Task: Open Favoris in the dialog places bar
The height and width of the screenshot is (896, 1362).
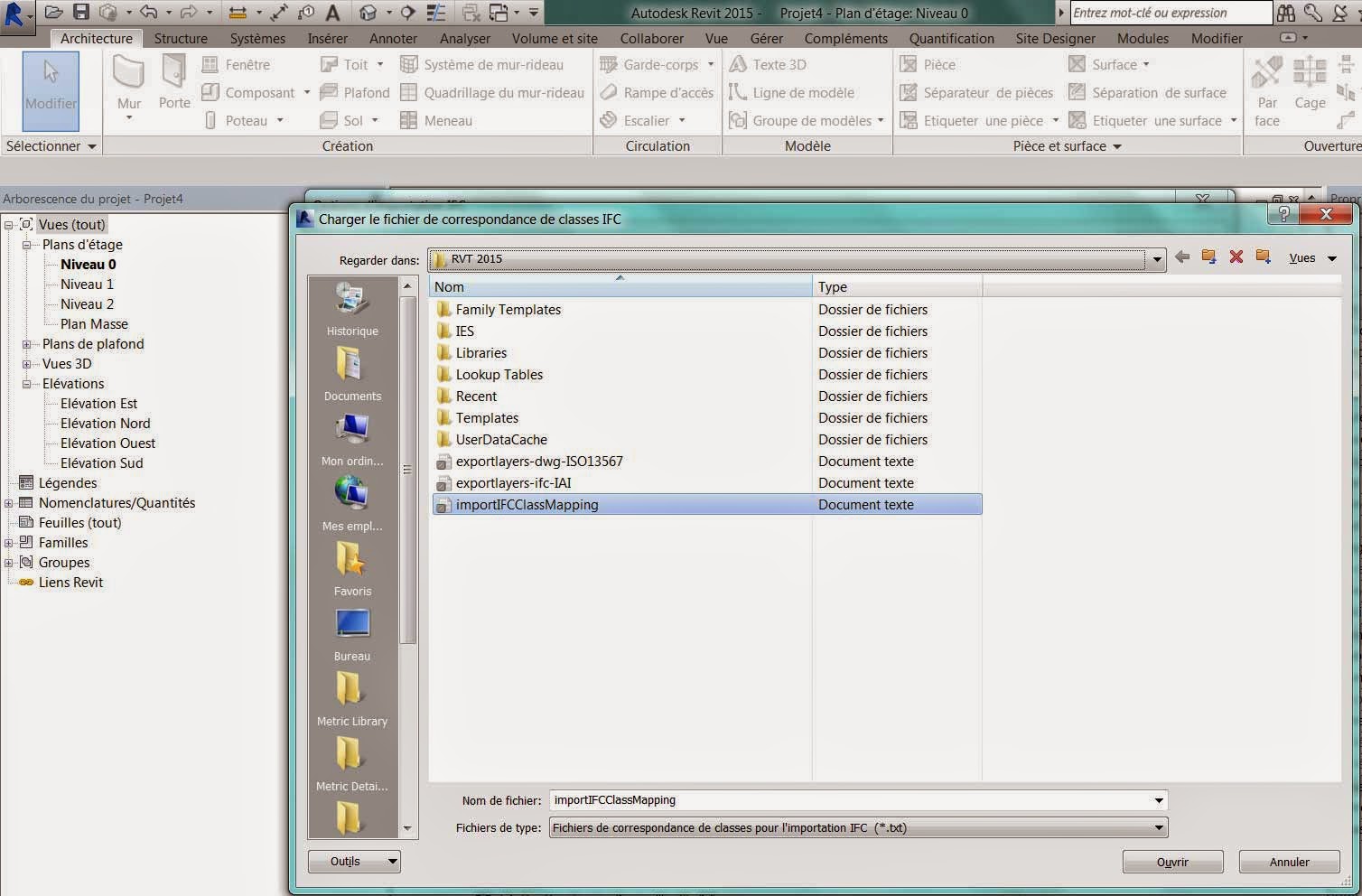Action: click(352, 569)
